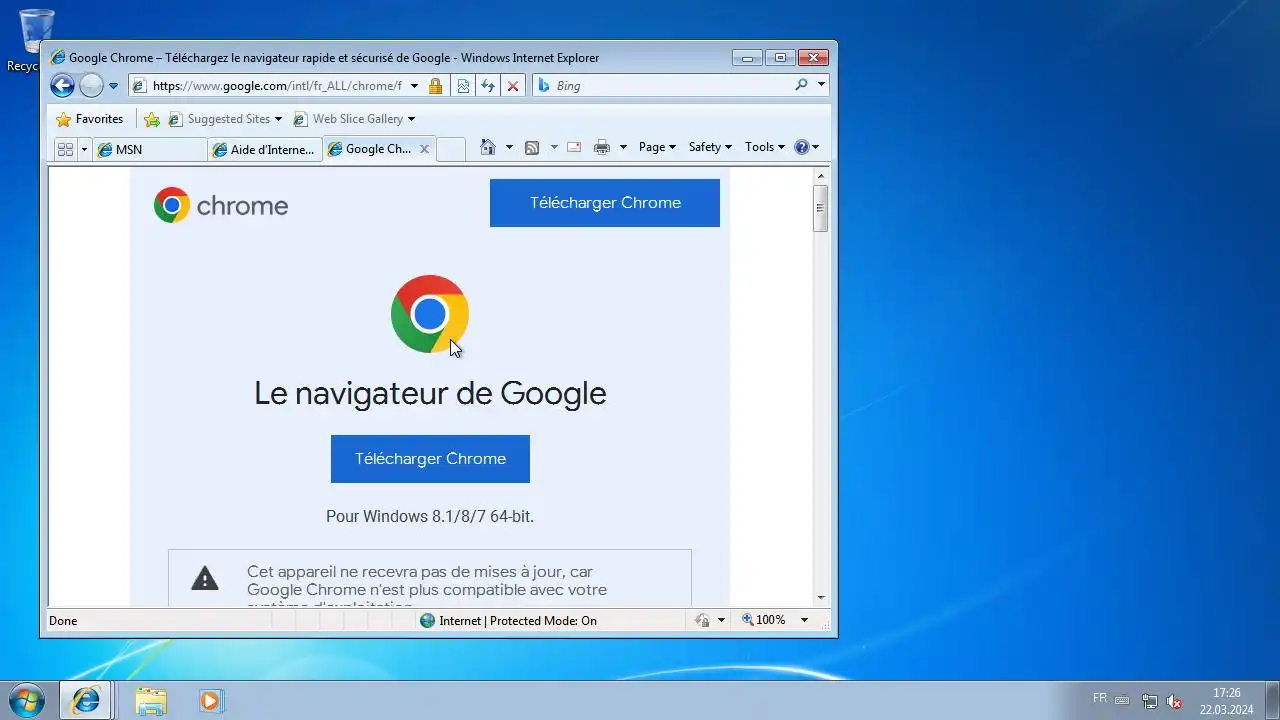Open the Quick Tabs grid icon
Viewport: 1280px width, 720px height.
[65, 149]
